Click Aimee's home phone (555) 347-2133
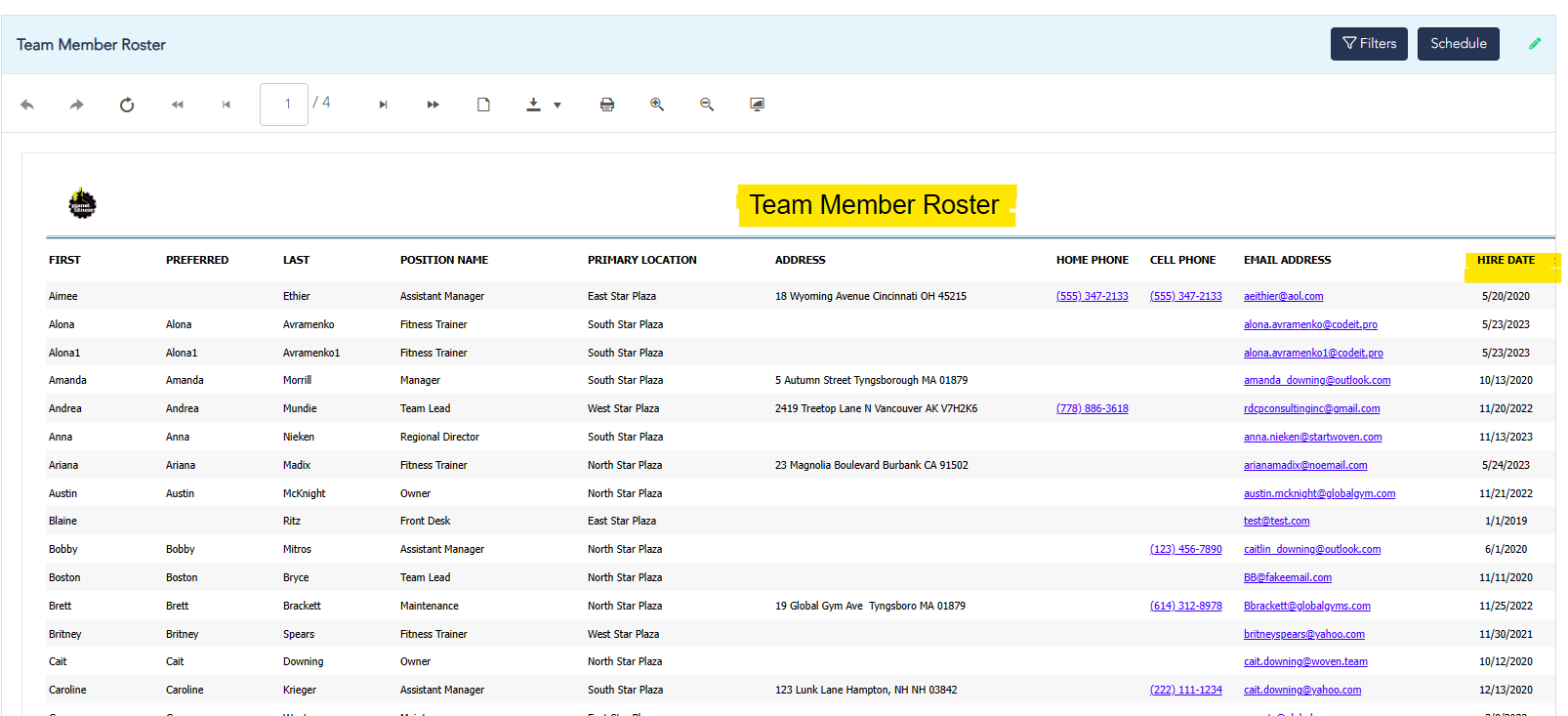The height and width of the screenshot is (716, 1568). pyautogui.click(x=1092, y=296)
